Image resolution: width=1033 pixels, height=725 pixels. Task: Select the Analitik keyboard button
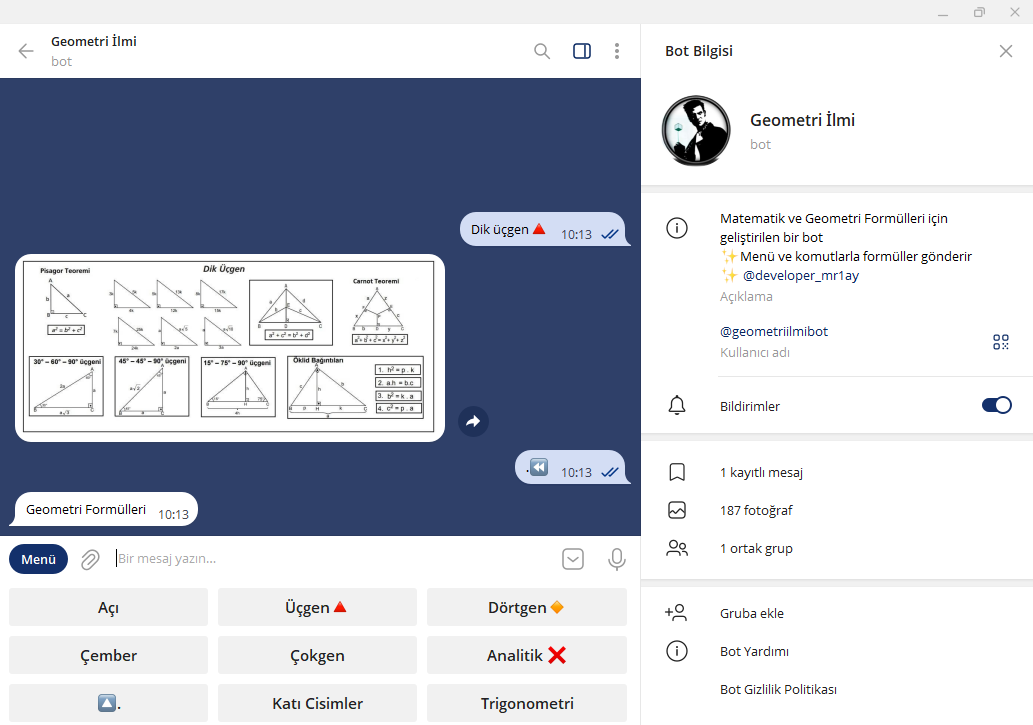click(526, 655)
